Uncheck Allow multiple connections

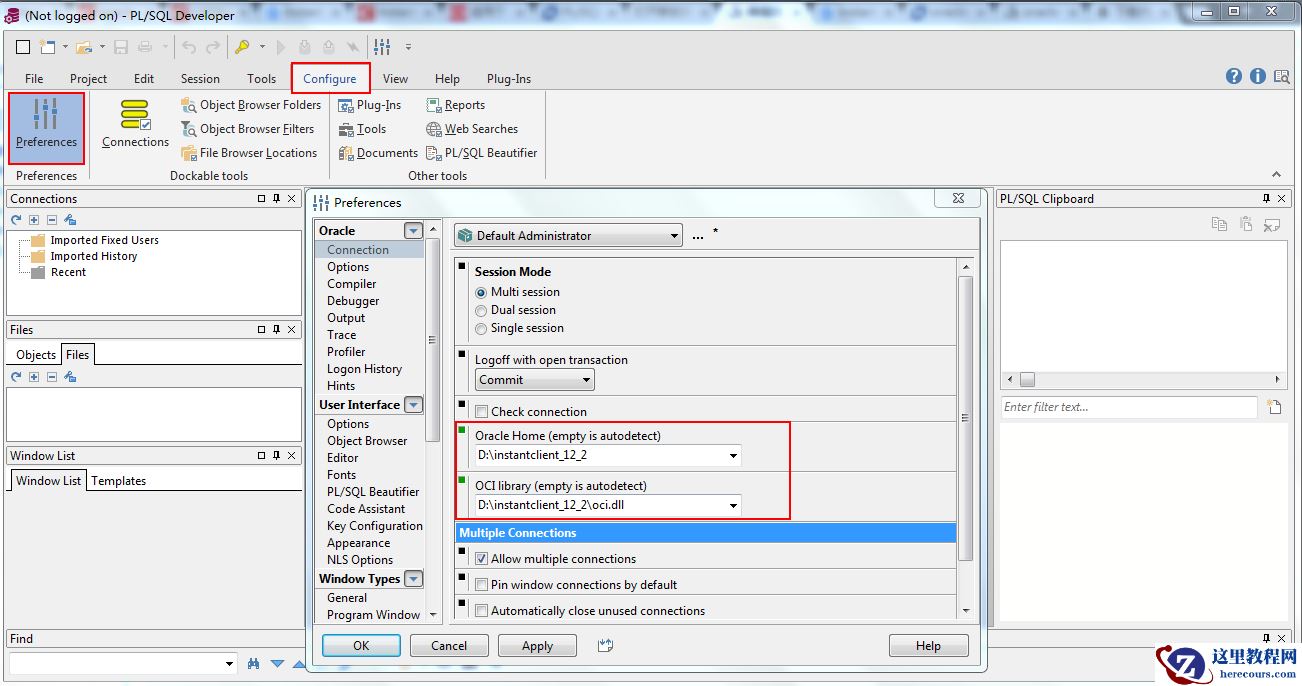pos(482,559)
